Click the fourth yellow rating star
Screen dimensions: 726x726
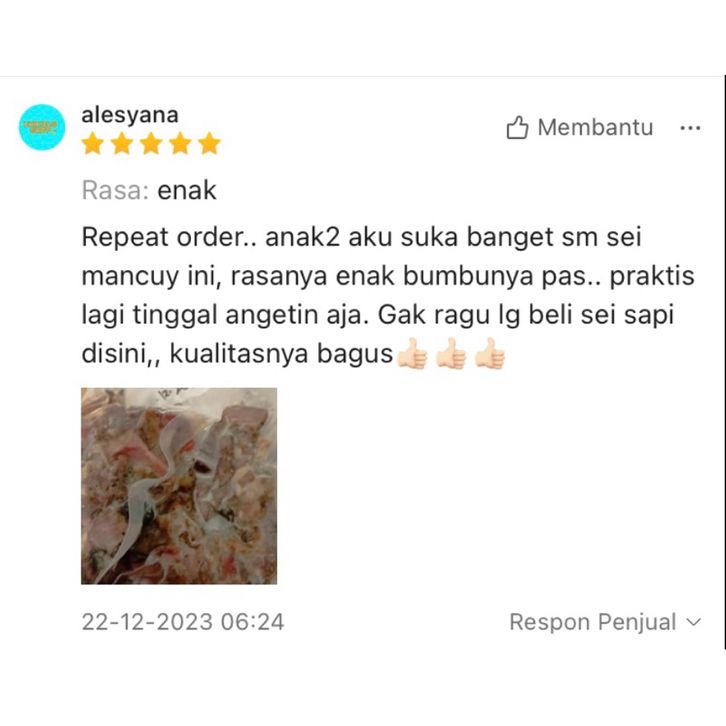[x=180, y=143]
